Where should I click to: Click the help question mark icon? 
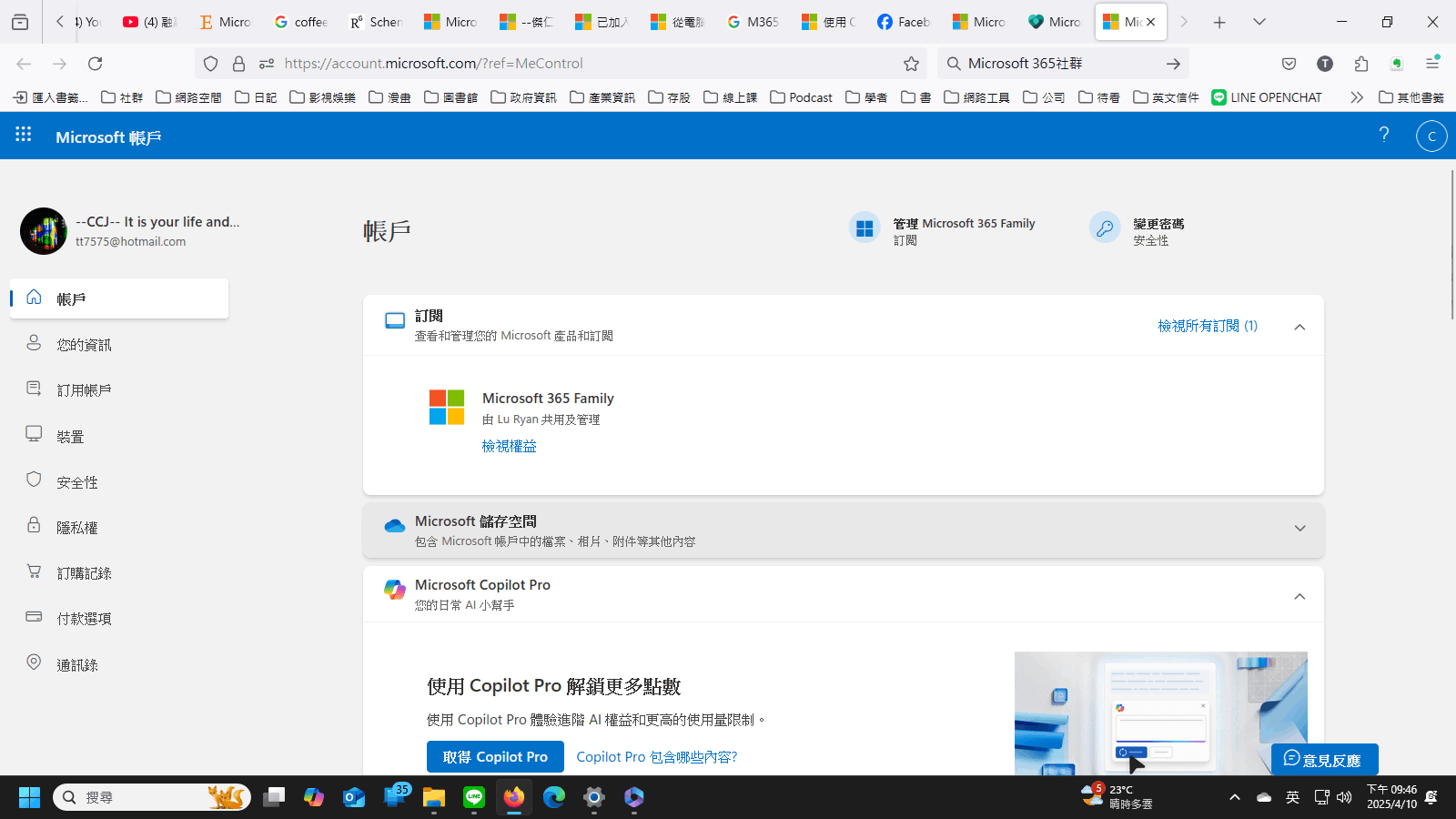1384,136
